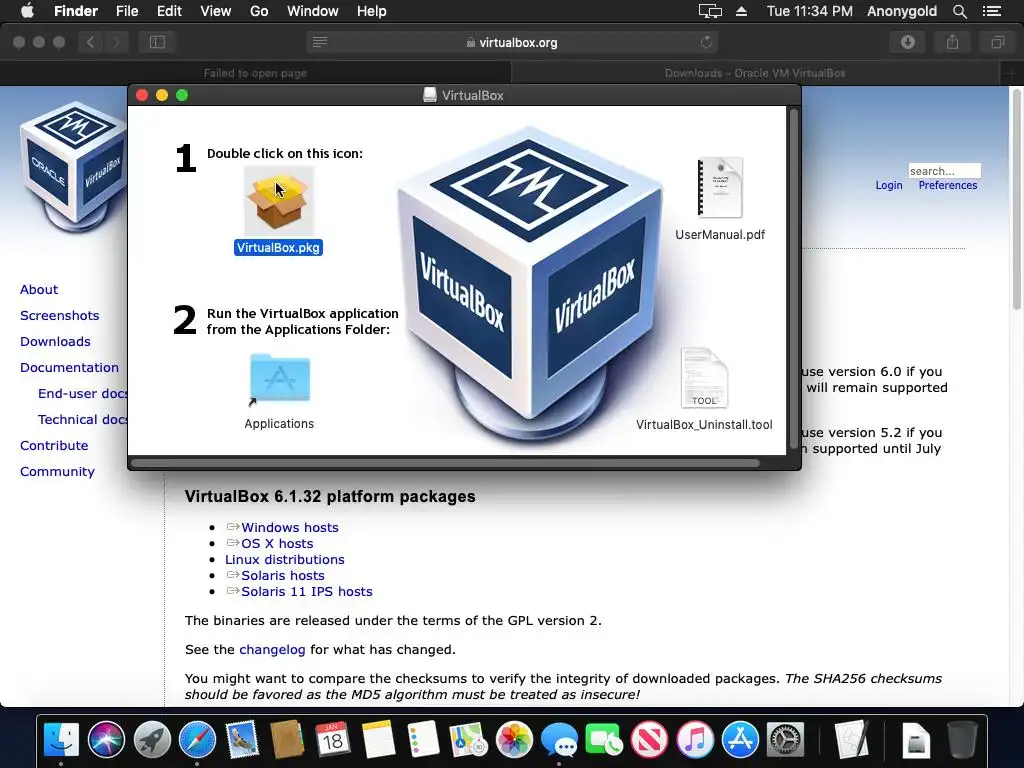
Task: Open the Edit menu
Action: 169,11
